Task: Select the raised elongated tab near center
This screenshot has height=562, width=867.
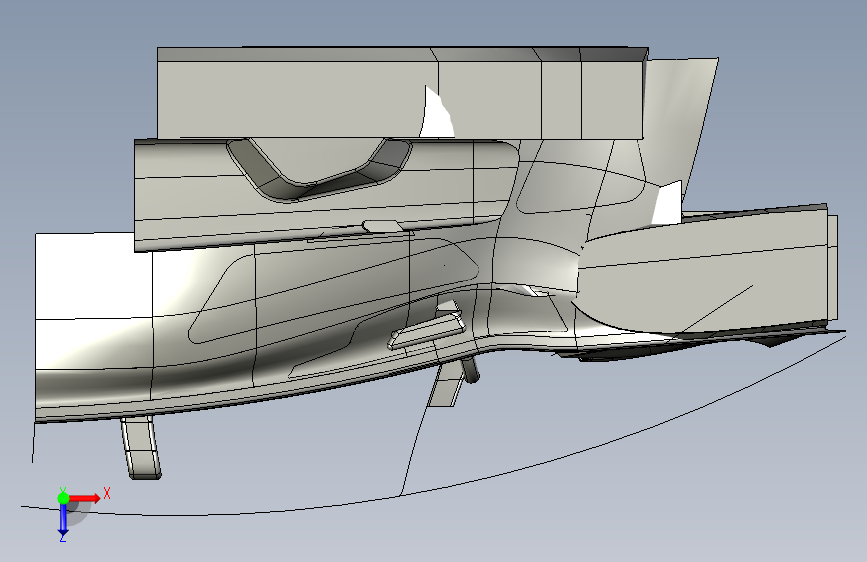Action: coord(427,331)
